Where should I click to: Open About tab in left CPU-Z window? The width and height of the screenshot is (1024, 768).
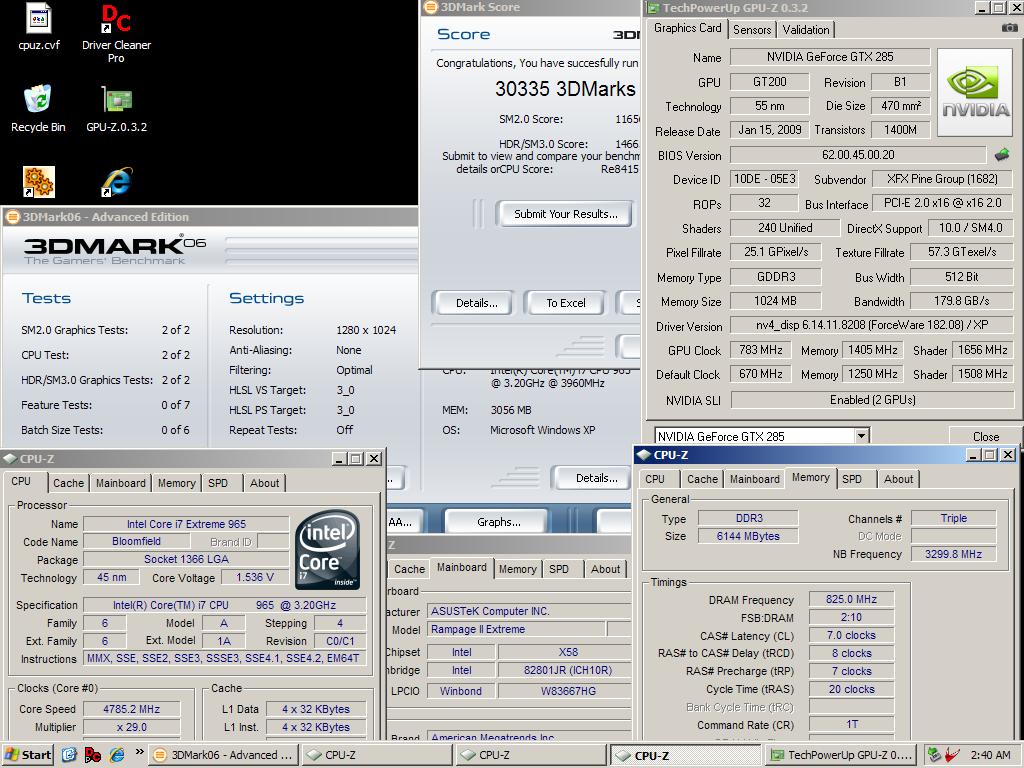[264, 483]
